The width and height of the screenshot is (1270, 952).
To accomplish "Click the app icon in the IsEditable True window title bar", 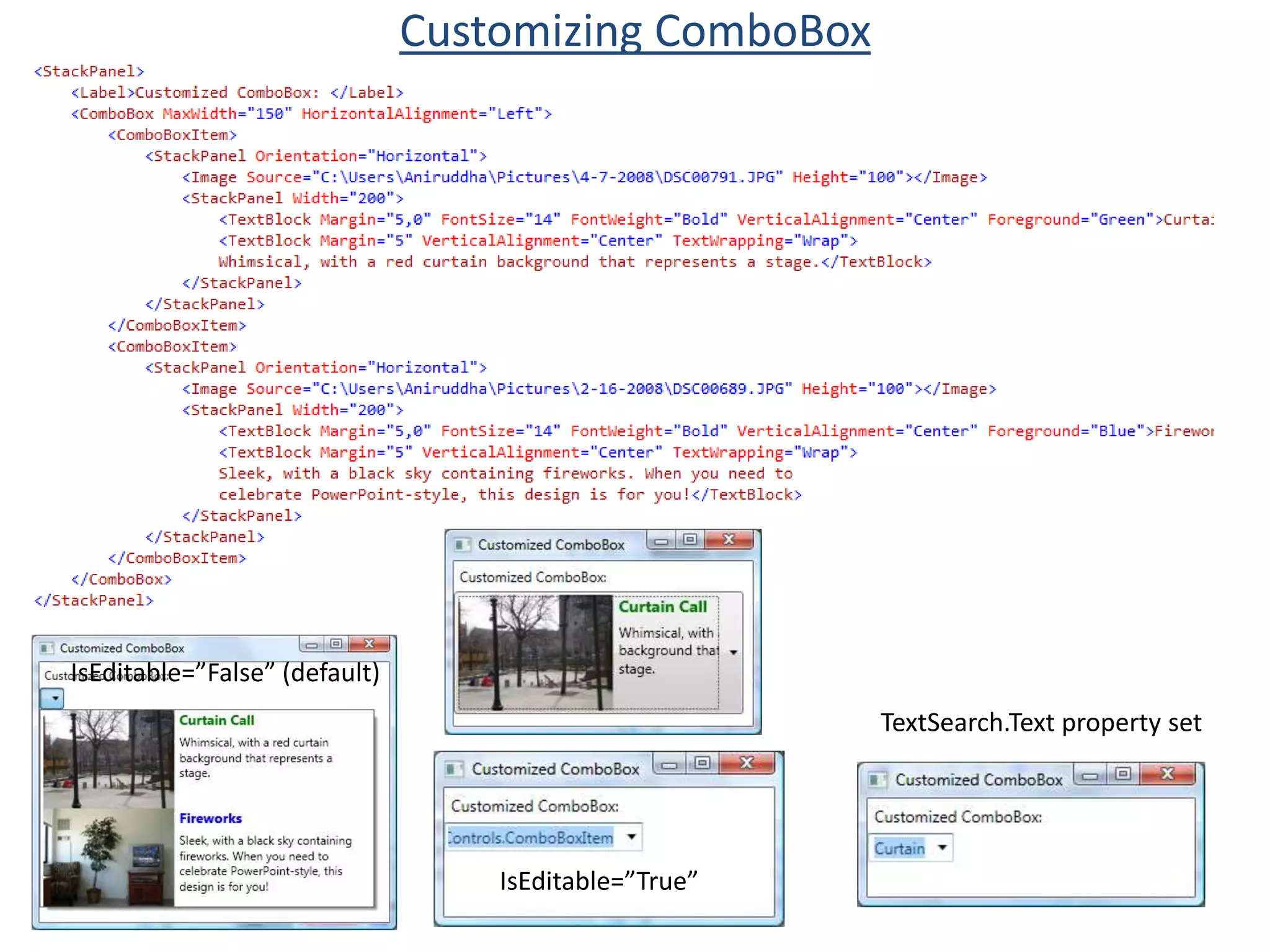I will pos(454,769).
